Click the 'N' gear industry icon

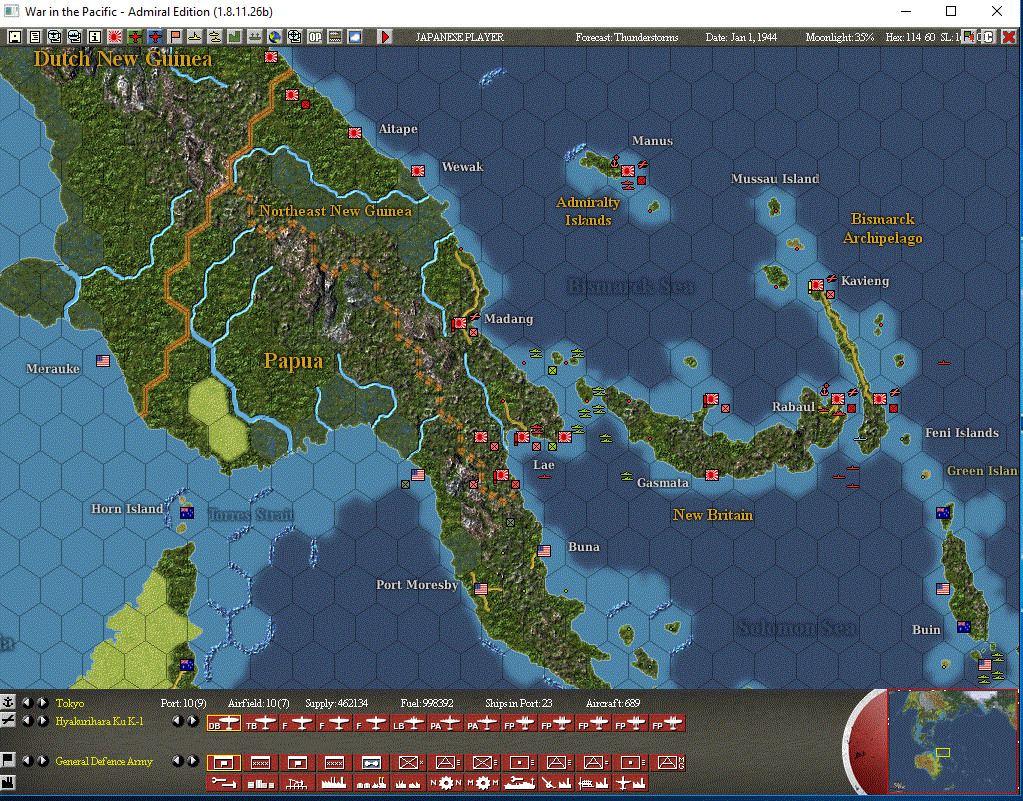pyautogui.click(x=446, y=783)
